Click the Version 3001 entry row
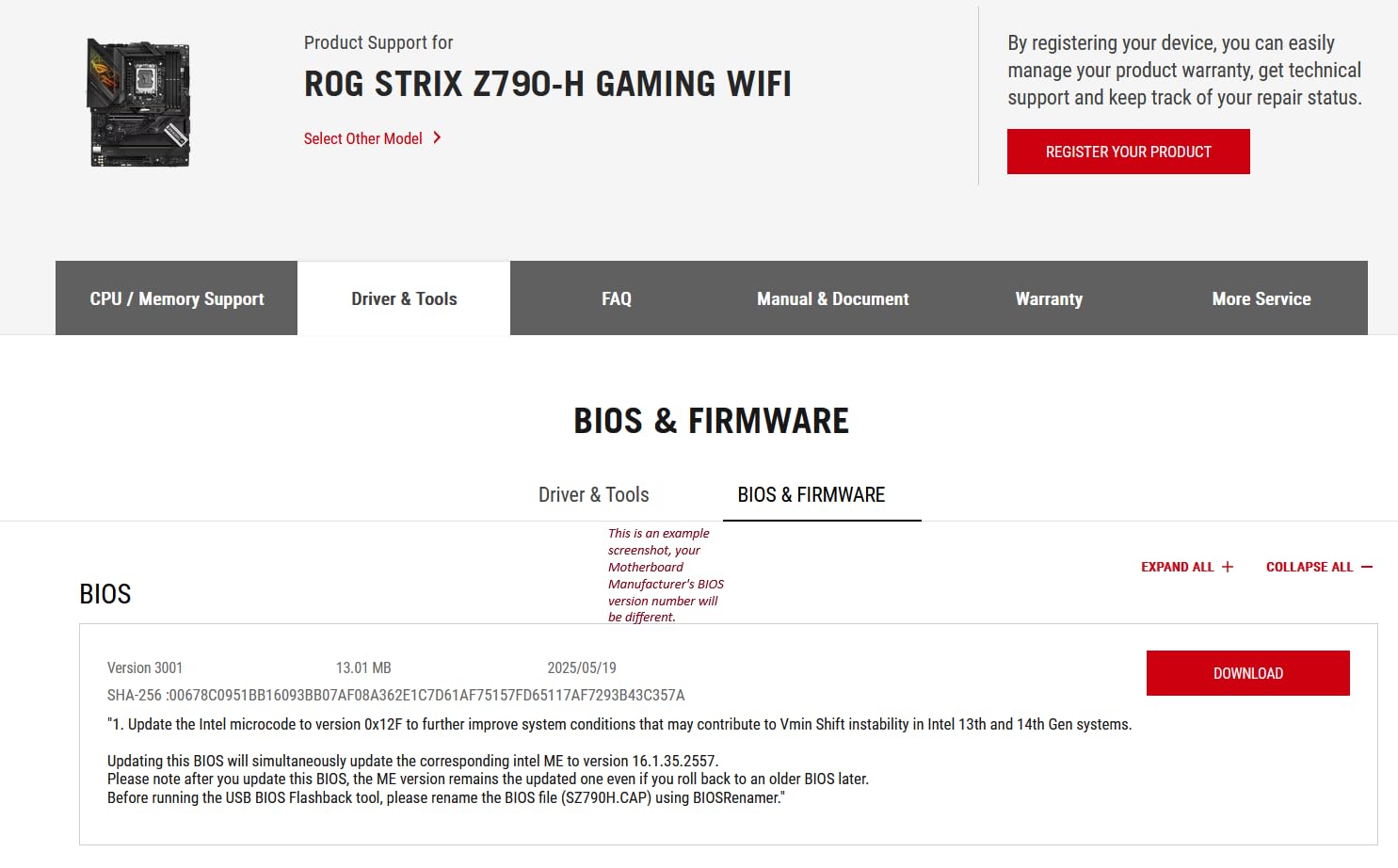Image resolution: width=1398 pixels, height=868 pixels. (145, 667)
